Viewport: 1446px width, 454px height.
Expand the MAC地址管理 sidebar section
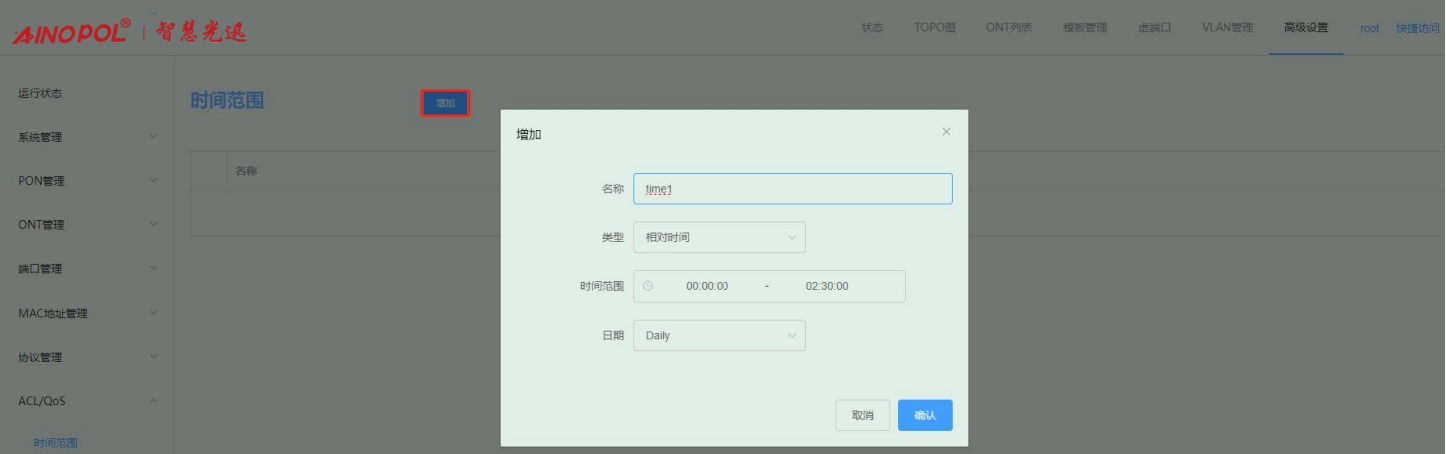tap(86, 313)
